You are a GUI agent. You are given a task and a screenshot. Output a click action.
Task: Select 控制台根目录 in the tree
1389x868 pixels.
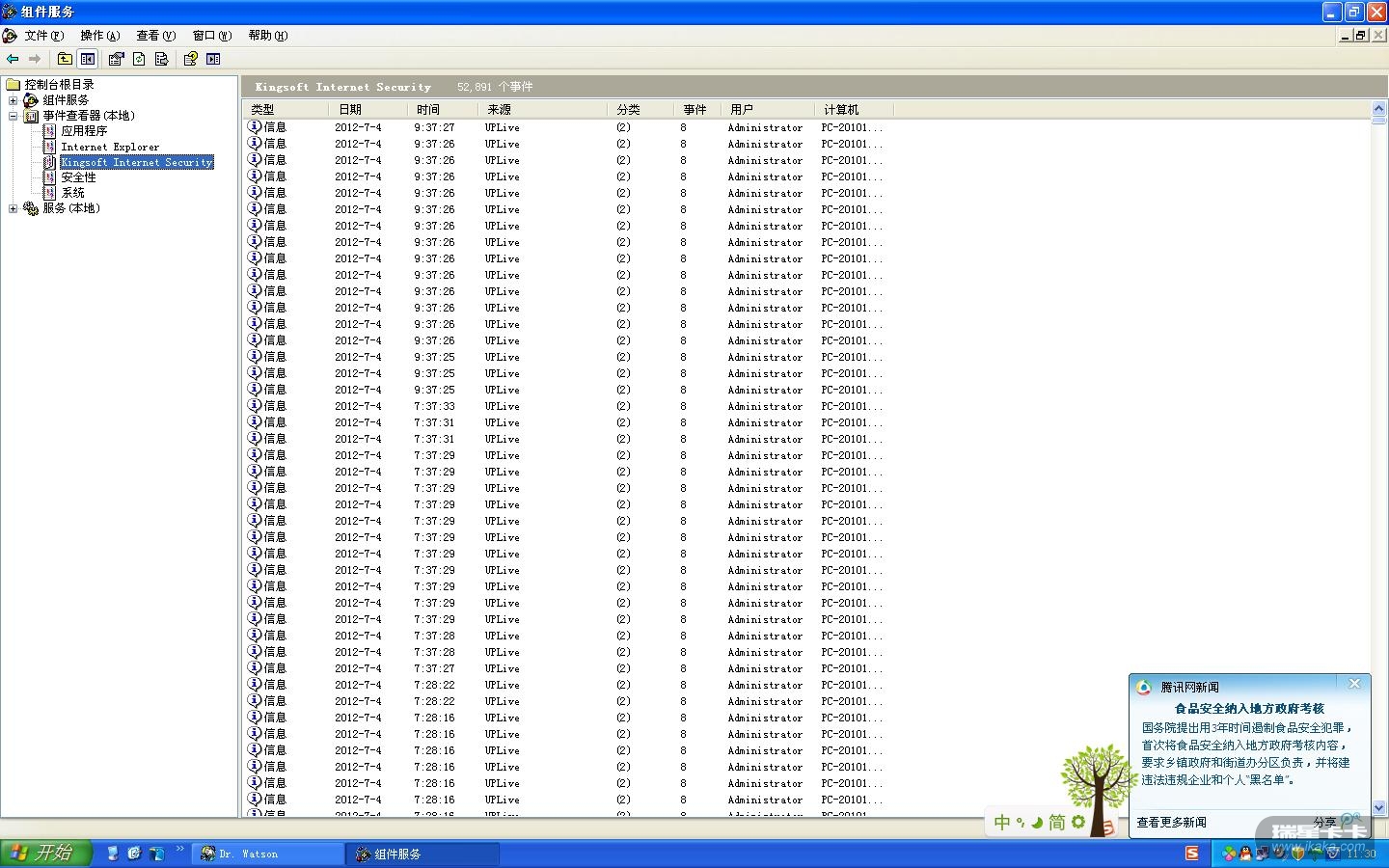60,85
